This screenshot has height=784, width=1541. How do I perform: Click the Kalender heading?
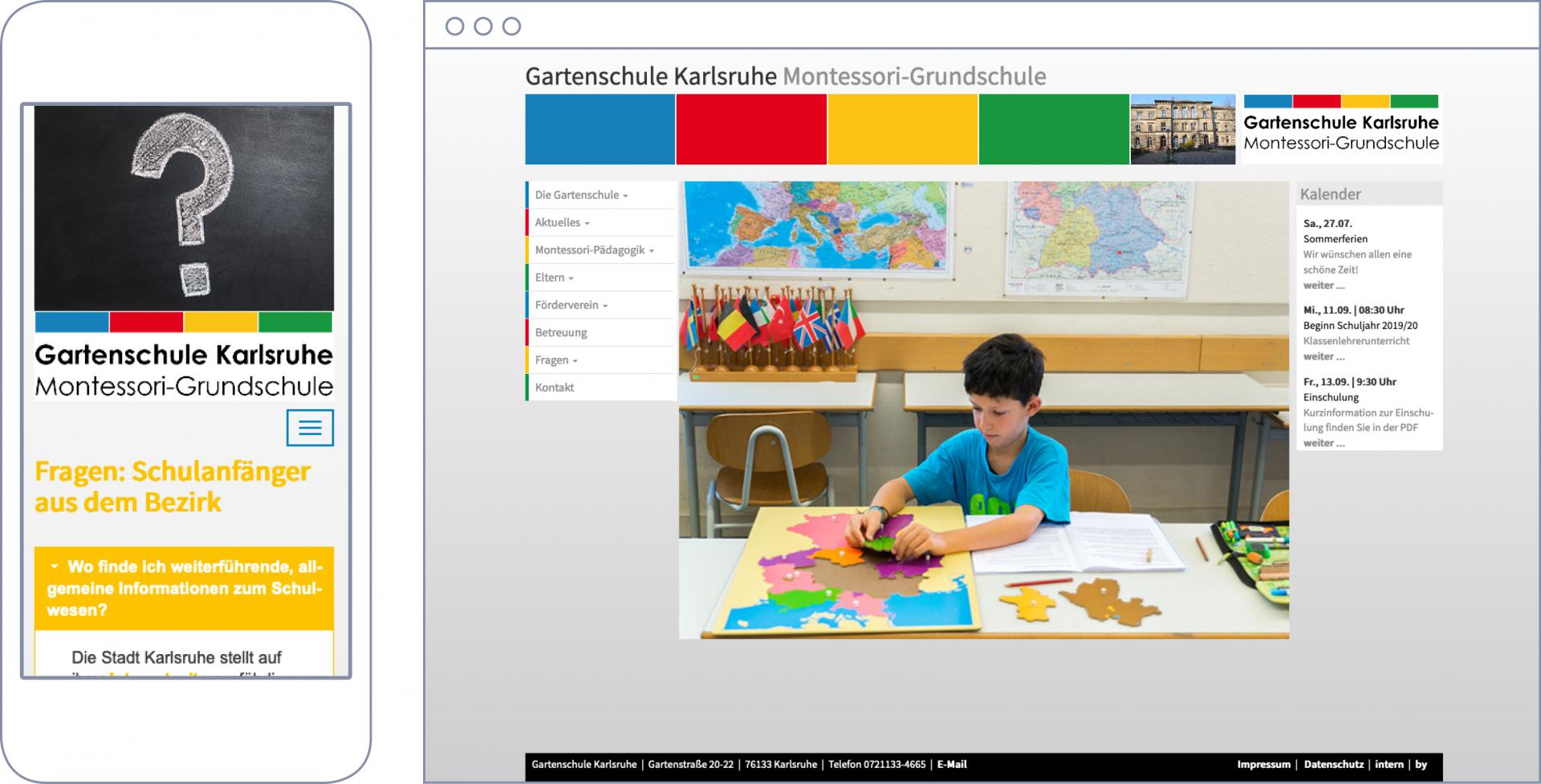tap(1331, 194)
